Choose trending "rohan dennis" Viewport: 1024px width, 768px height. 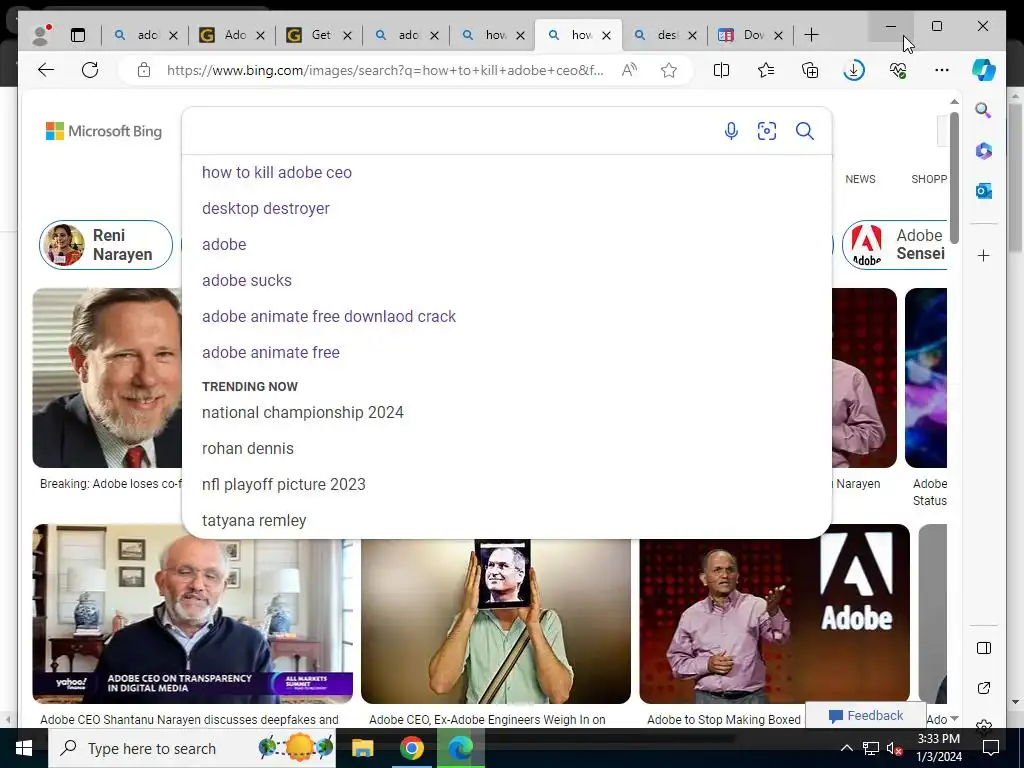(248, 449)
